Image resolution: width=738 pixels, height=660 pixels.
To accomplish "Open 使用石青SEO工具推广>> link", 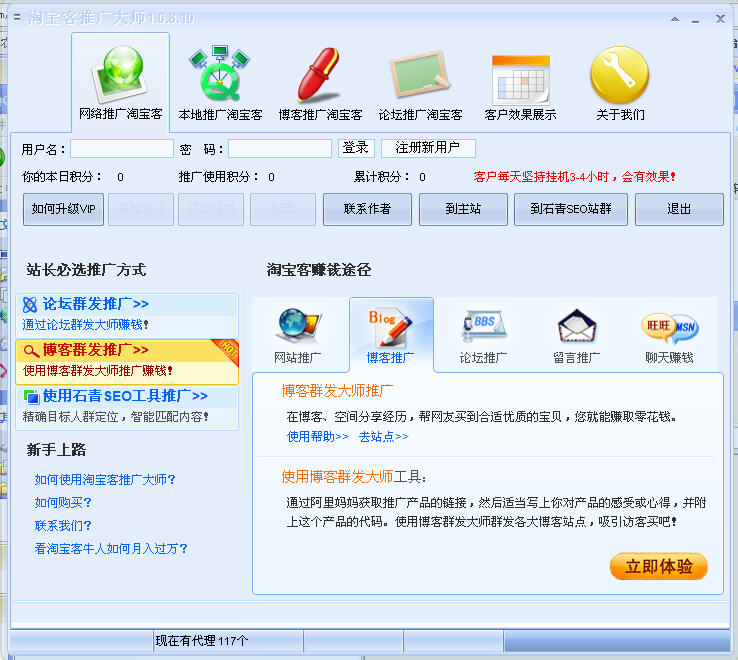I will click(x=125, y=396).
